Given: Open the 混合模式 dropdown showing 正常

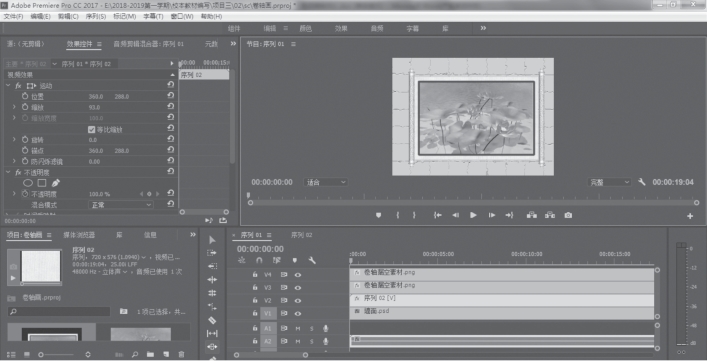Looking at the screenshot, I should 120,205.
